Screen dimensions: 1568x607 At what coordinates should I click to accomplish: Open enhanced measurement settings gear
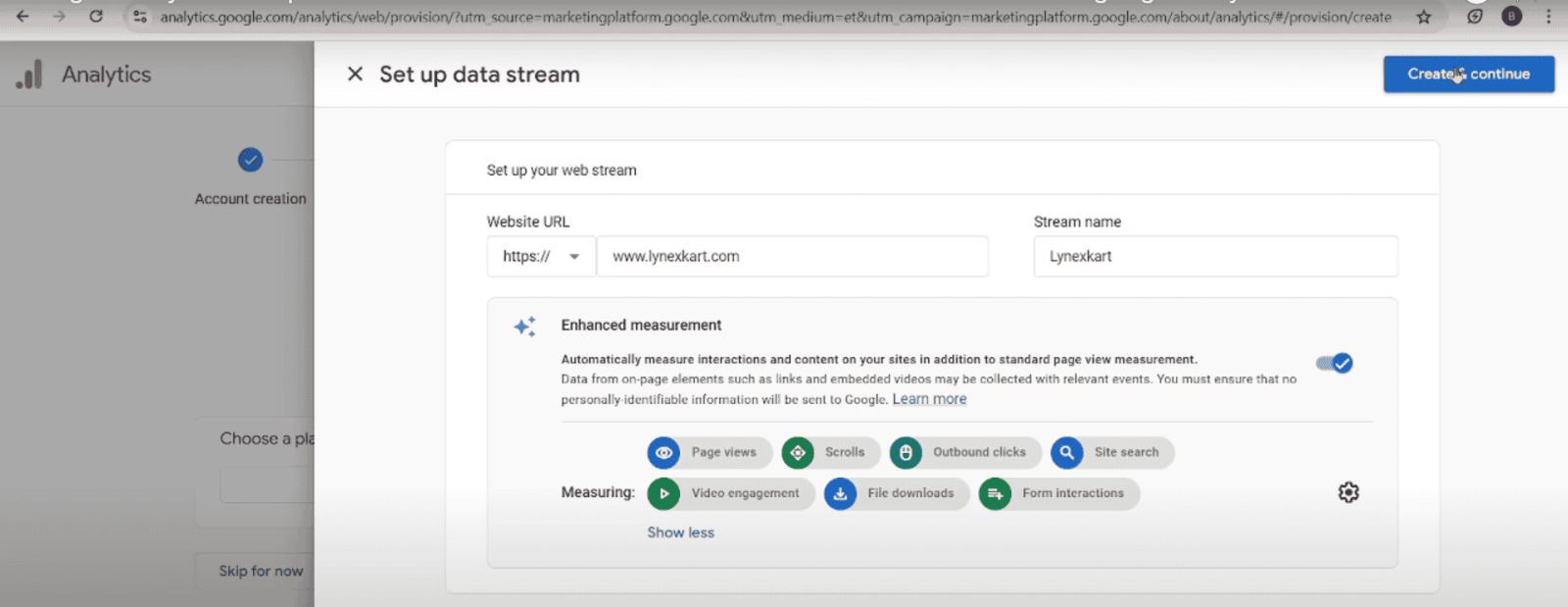pyautogui.click(x=1348, y=492)
